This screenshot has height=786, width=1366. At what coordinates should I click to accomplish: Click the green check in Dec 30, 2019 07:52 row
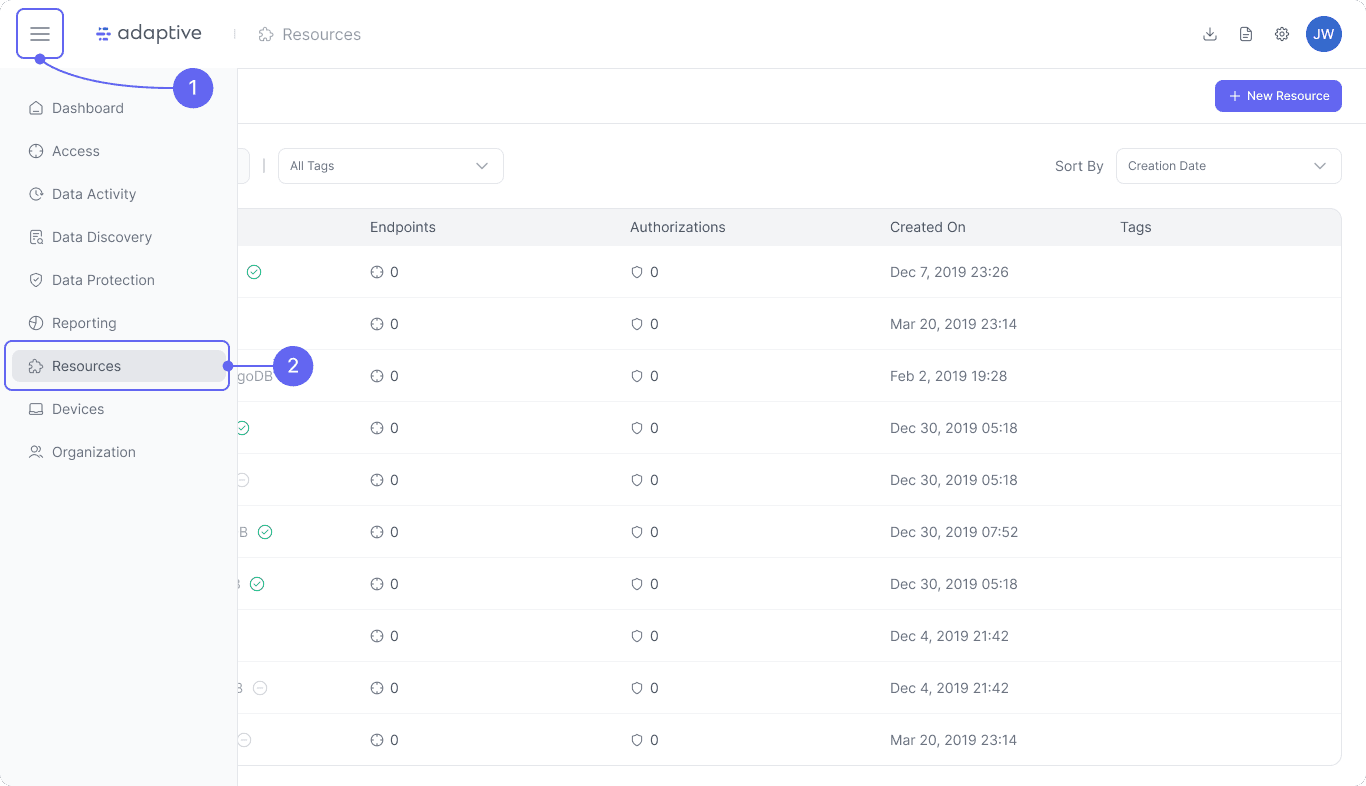click(x=265, y=532)
